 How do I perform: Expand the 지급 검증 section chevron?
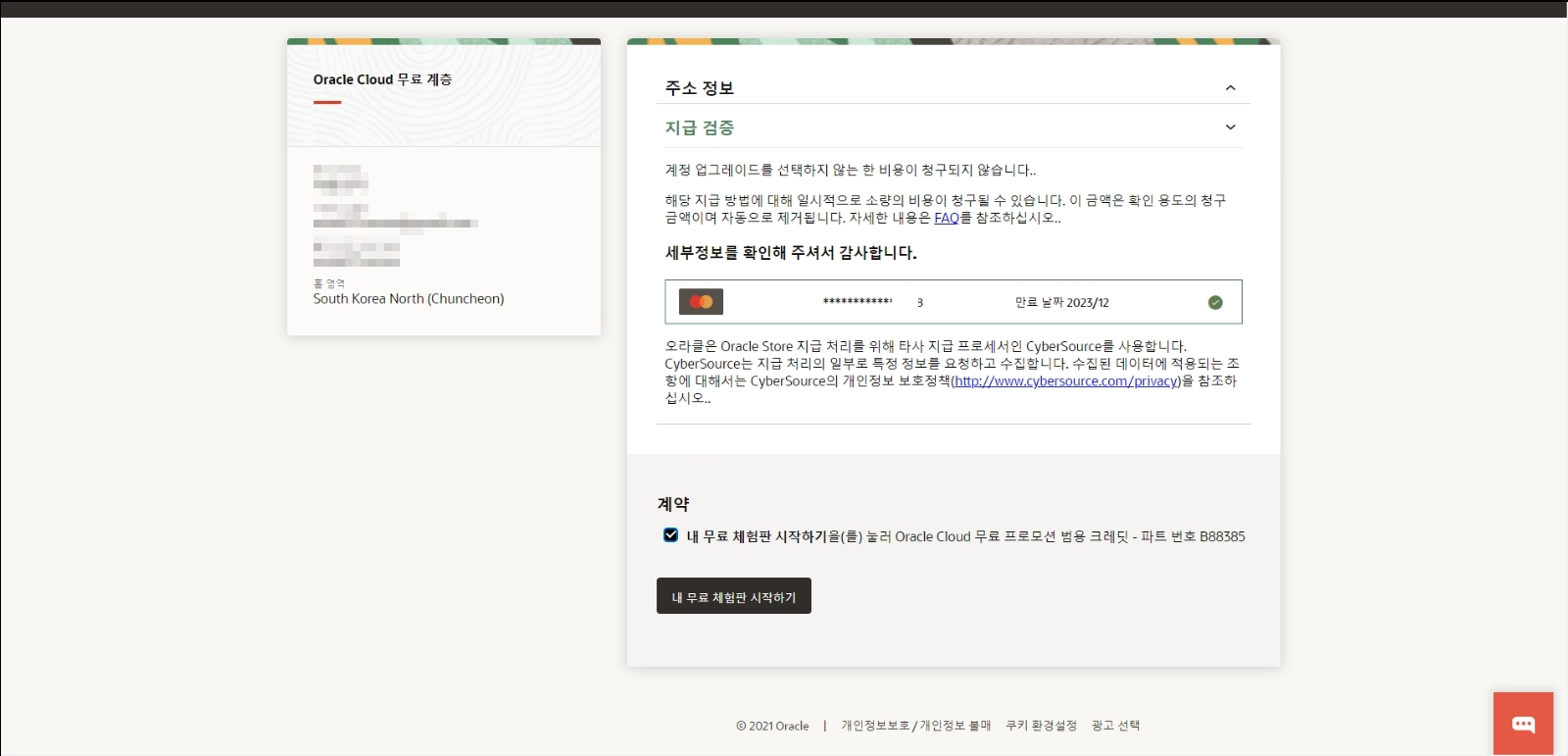[x=1231, y=127]
